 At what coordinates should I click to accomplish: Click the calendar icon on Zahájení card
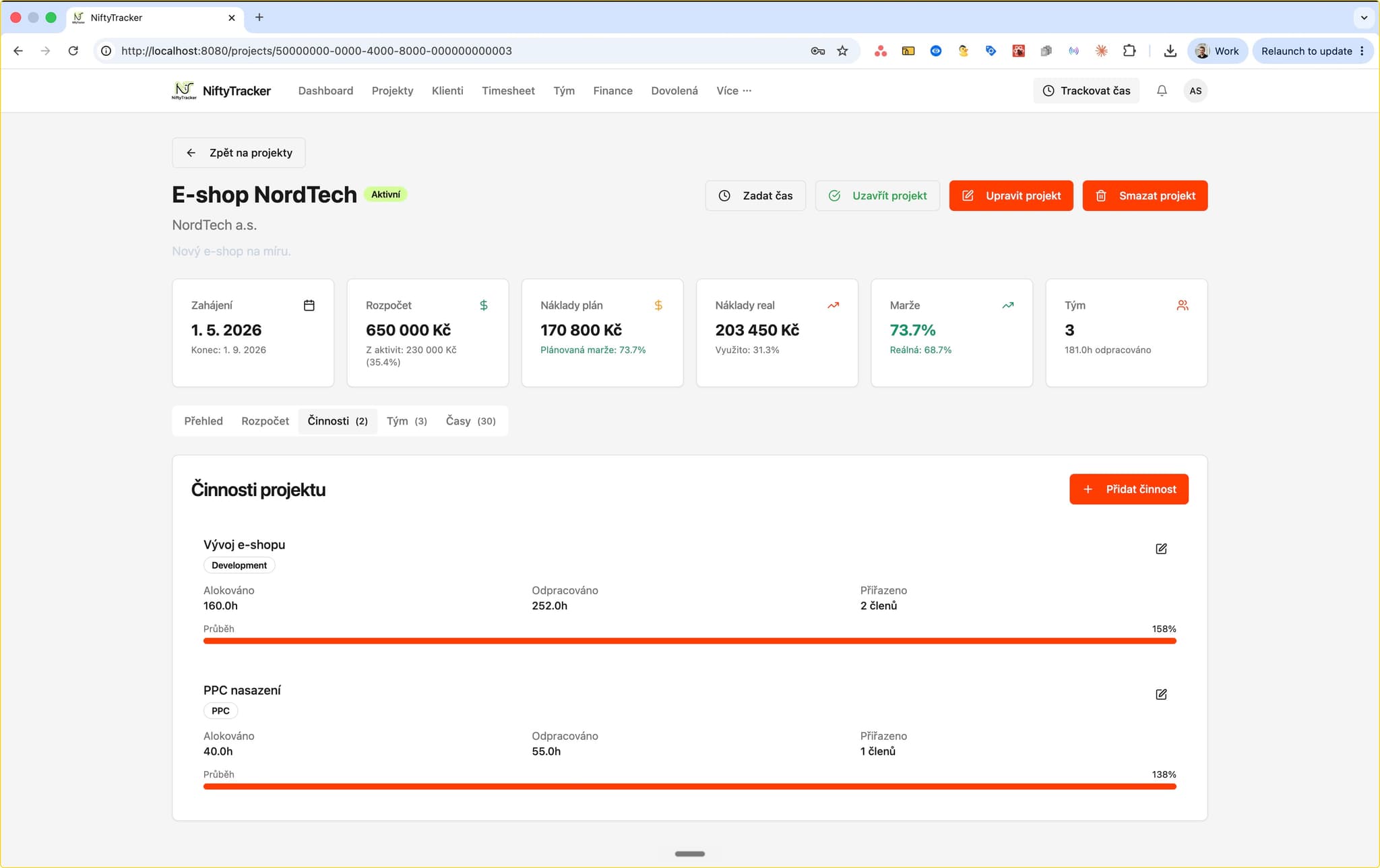pyautogui.click(x=309, y=305)
